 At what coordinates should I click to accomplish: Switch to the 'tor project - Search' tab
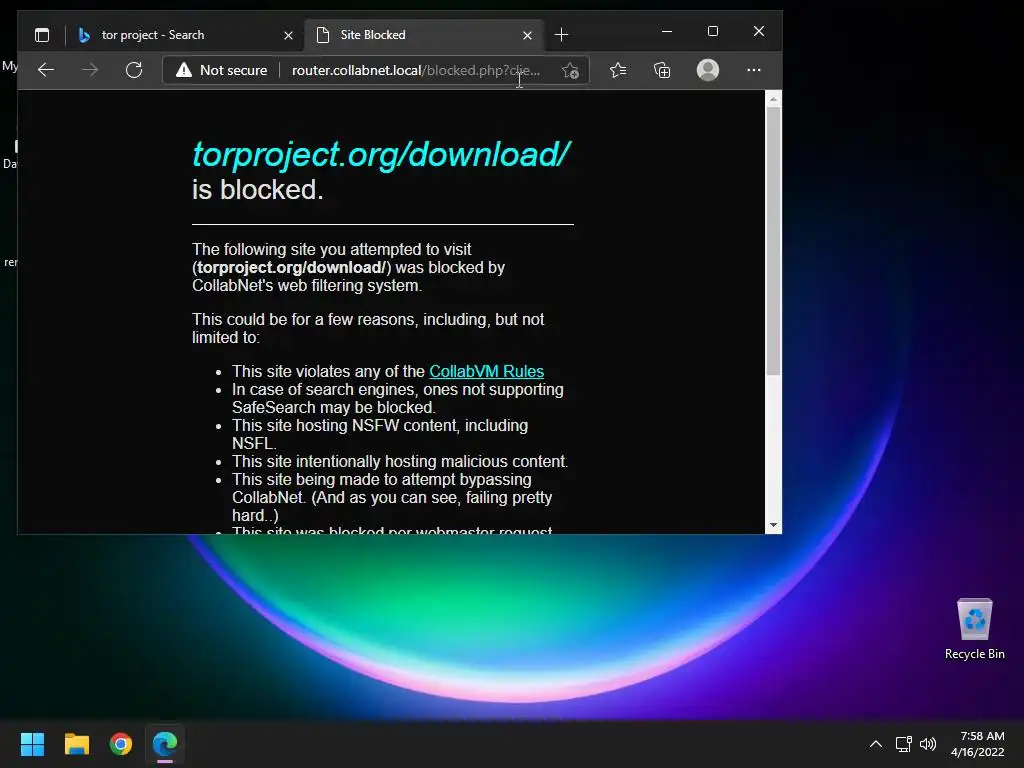click(x=185, y=35)
